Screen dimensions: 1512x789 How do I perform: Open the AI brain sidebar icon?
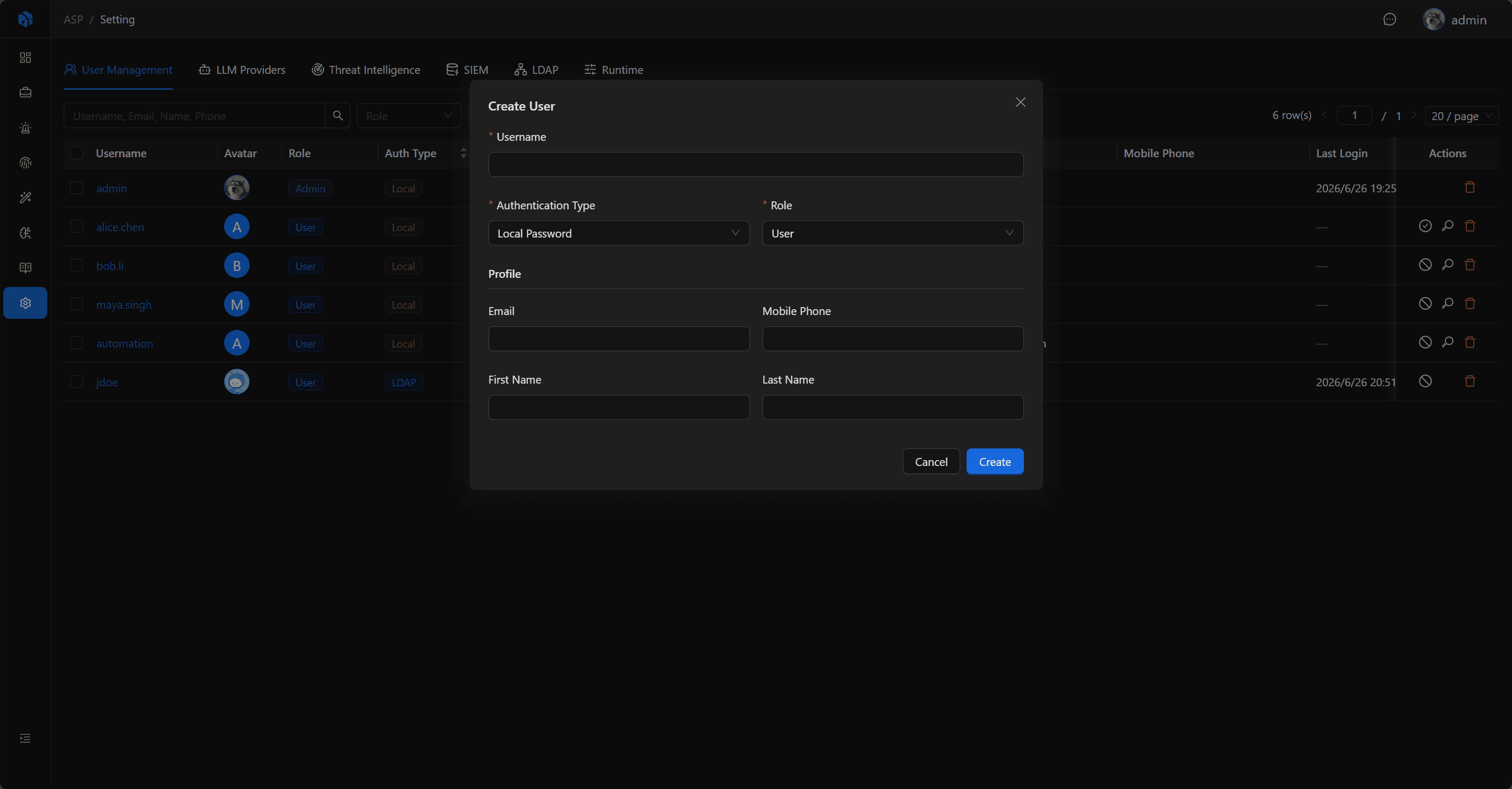25,233
